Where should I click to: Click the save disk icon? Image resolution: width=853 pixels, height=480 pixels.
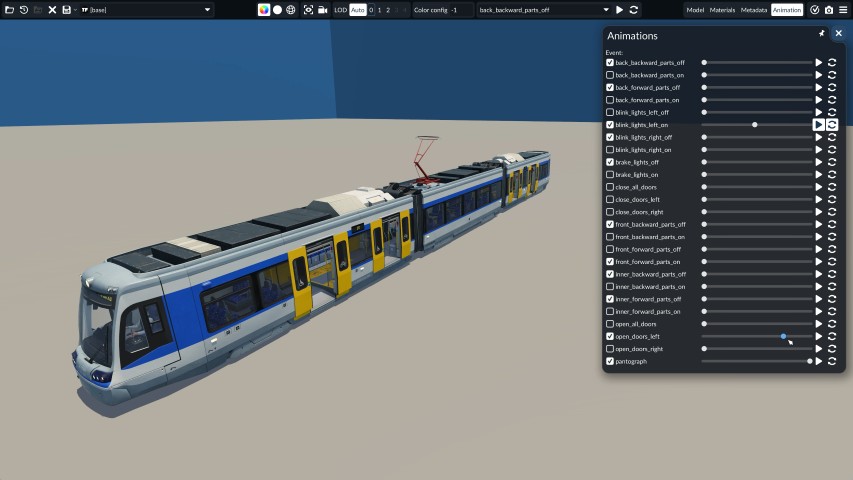tap(66, 10)
